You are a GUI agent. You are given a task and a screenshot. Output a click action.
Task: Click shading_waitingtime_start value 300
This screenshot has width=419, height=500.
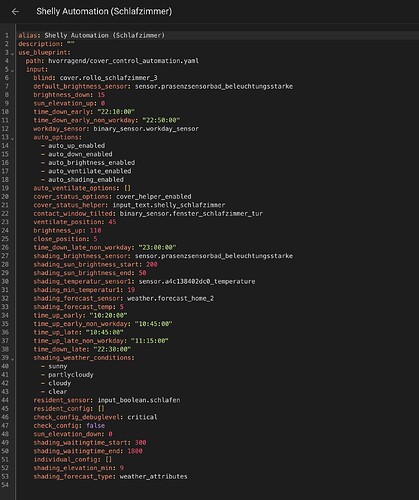(140, 442)
